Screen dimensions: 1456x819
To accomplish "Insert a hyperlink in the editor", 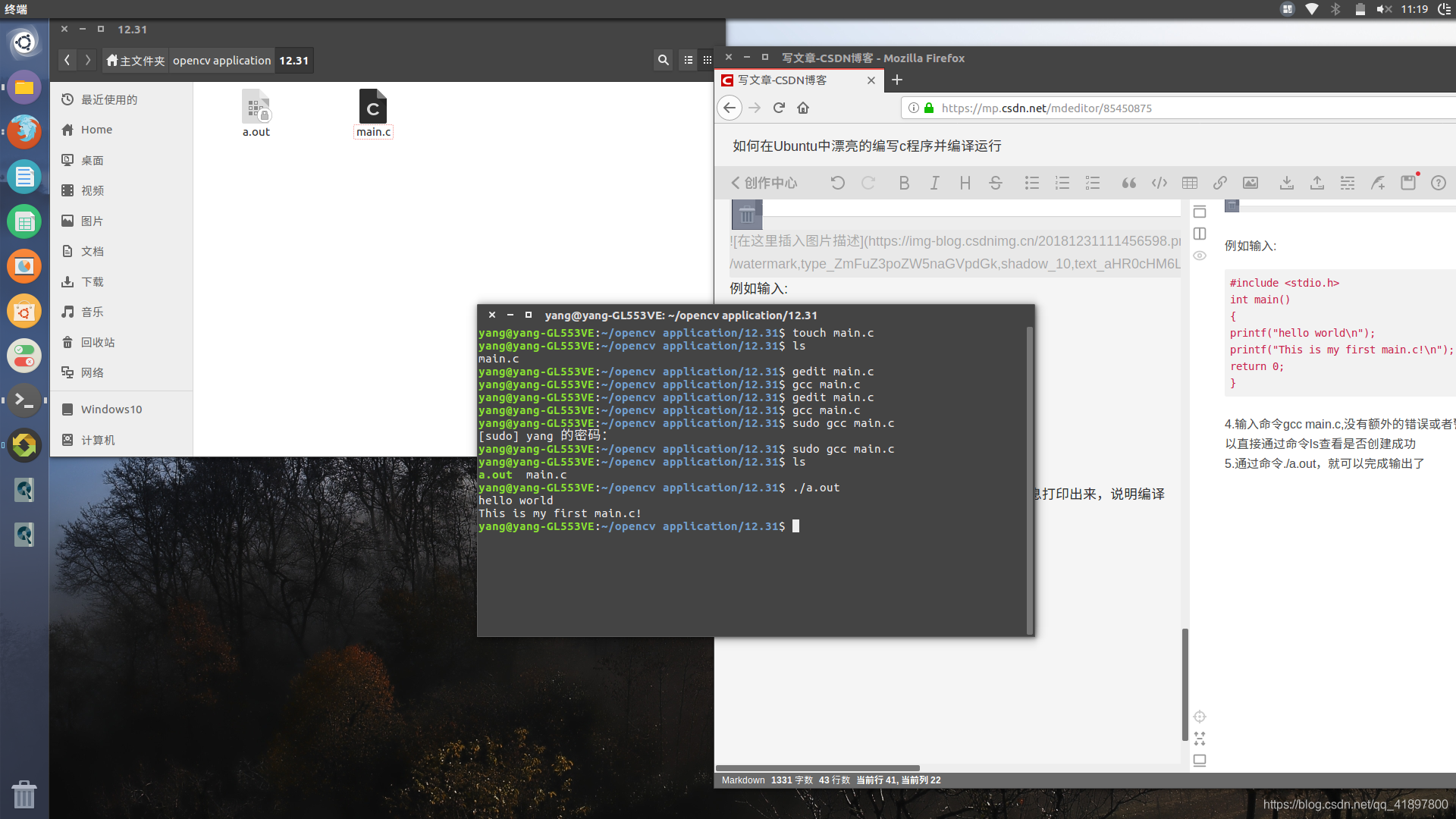I will [1220, 183].
